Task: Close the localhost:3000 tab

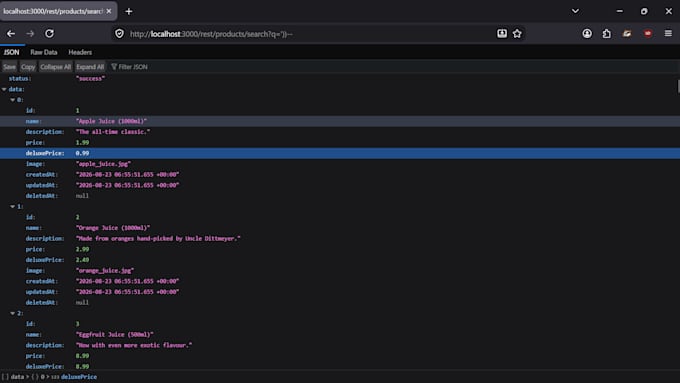Action: pyautogui.click(x=109, y=11)
